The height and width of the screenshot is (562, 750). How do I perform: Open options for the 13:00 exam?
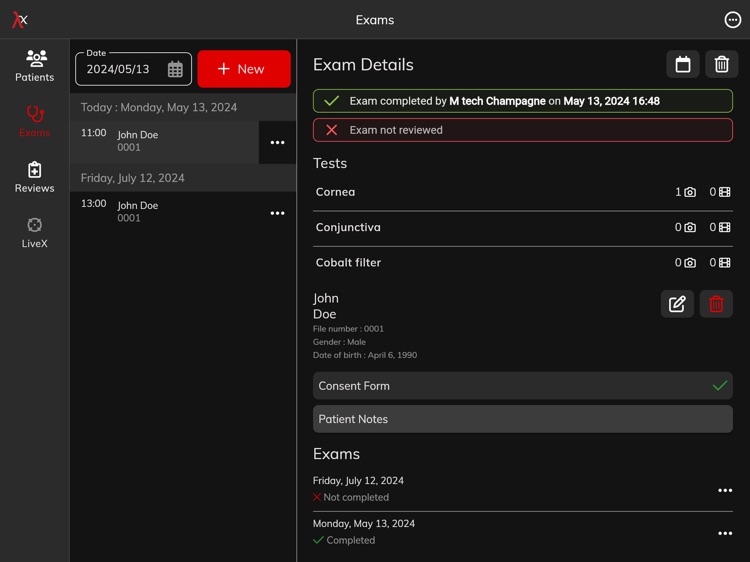click(x=277, y=213)
